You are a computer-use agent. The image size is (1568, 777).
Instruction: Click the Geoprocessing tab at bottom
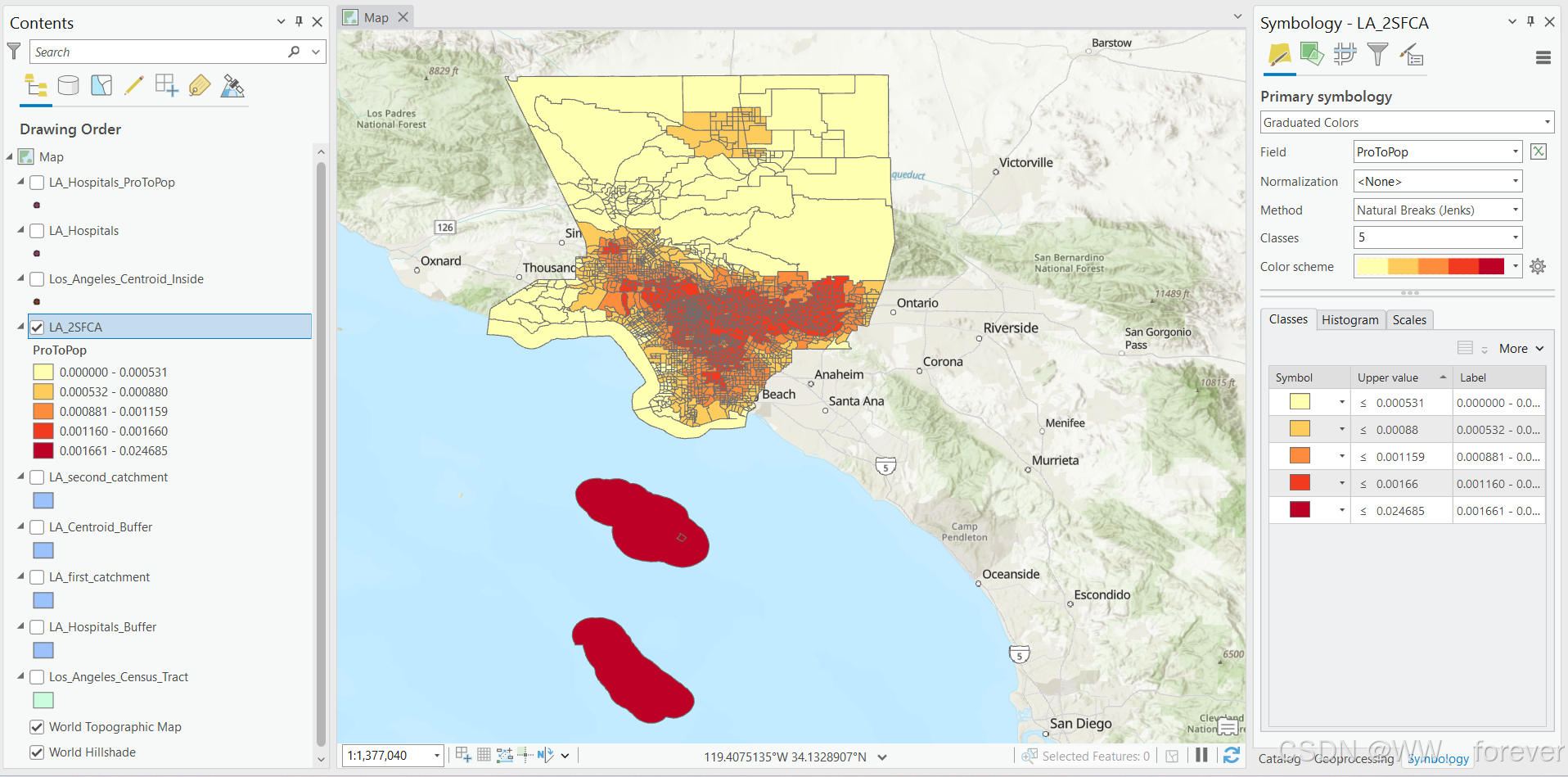[x=1354, y=759]
